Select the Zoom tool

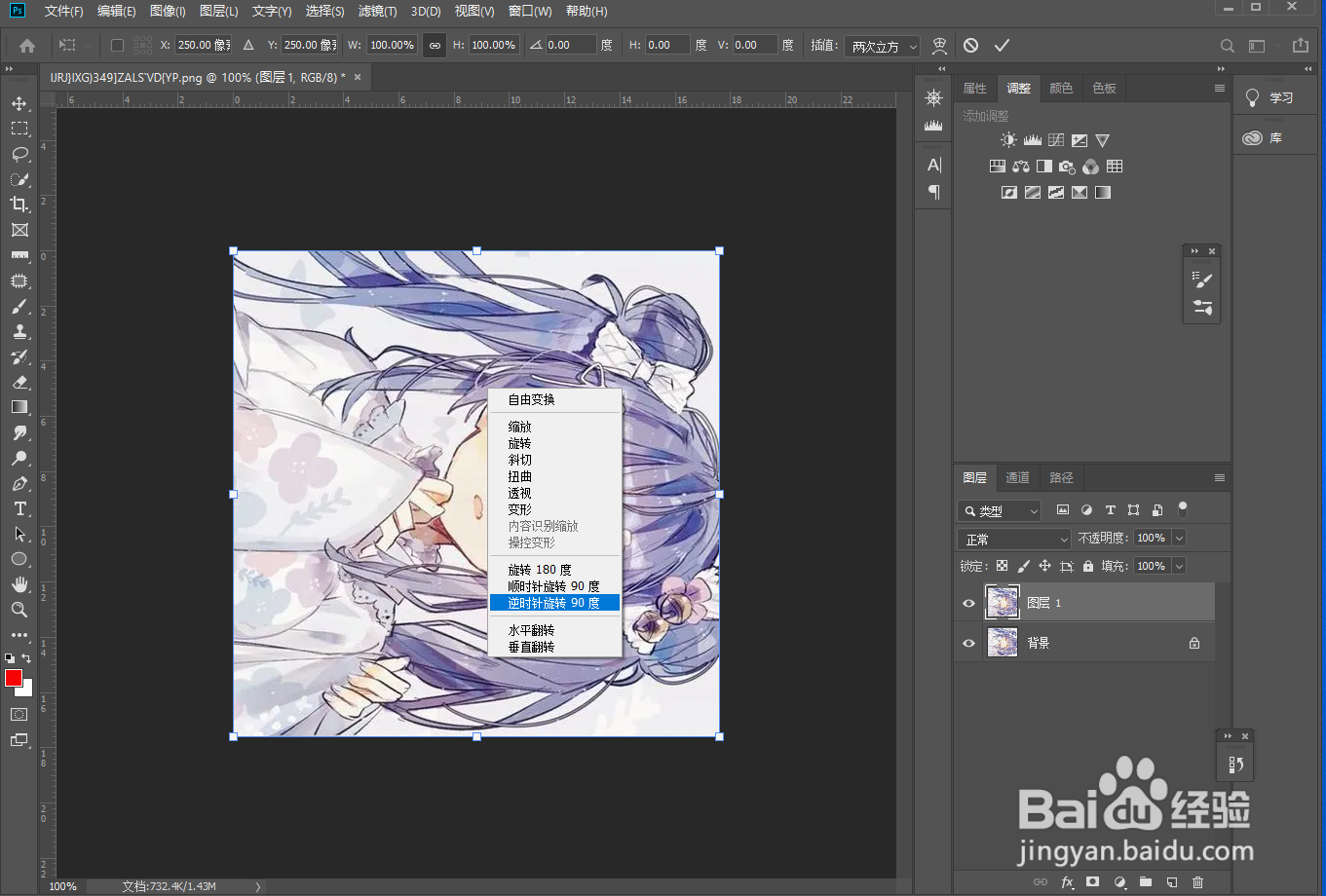[x=19, y=610]
